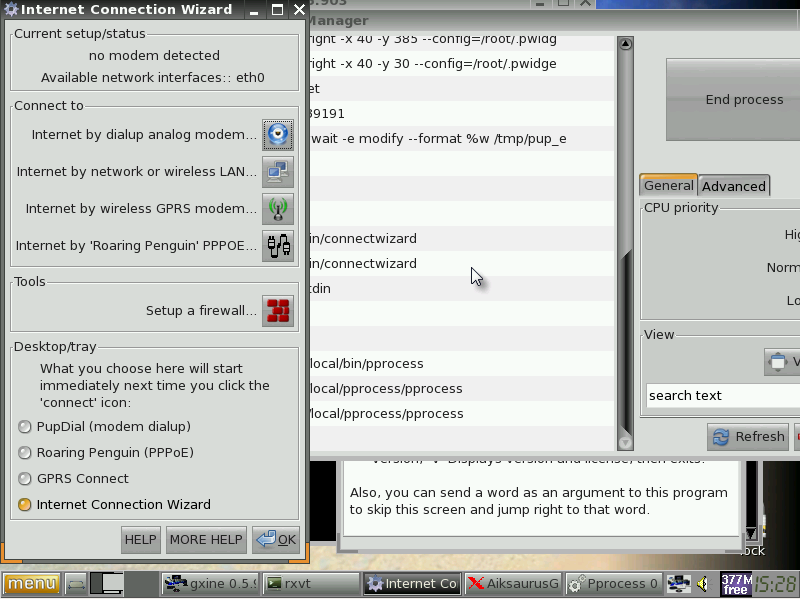
Task: Click Internet Connection Wizard titlebar gear icon
Action: click(x=10, y=9)
